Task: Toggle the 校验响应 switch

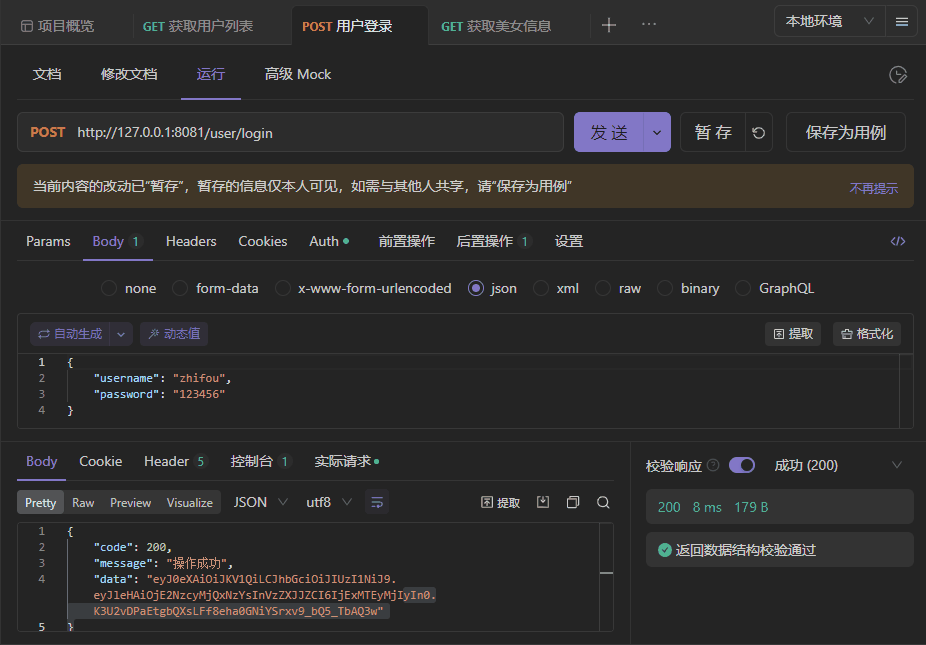Action: (x=742, y=465)
